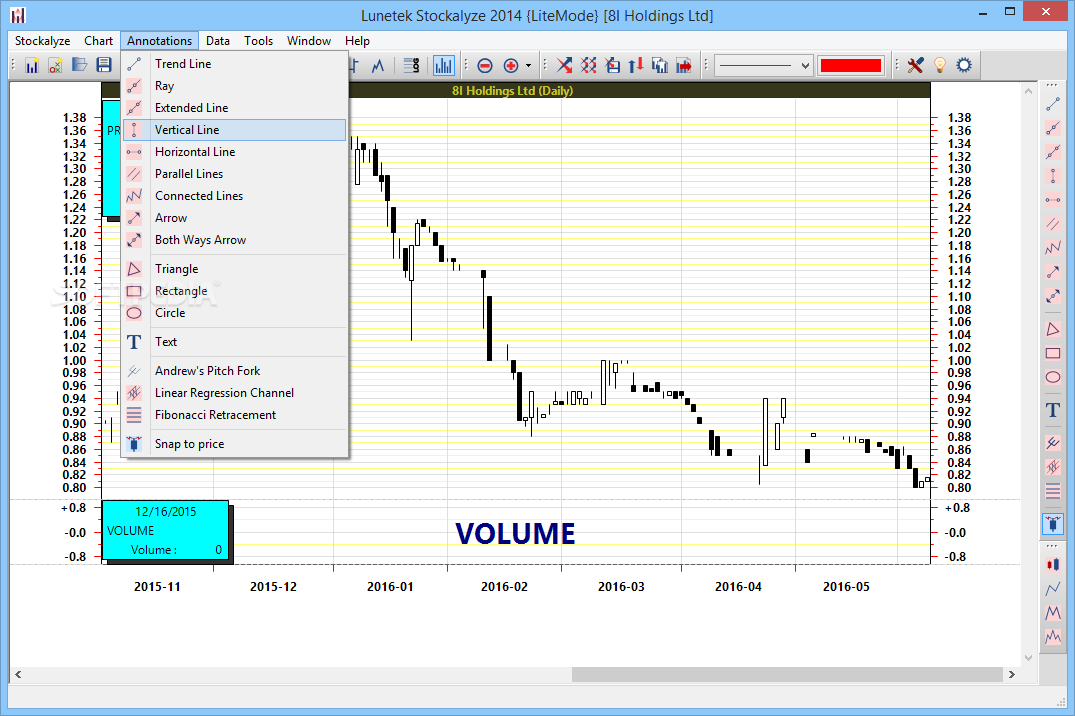The height and width of the screenshot is (716, 1075).
Task: Choose Both Ways Arrow menu entry
Action: [234, 239]
